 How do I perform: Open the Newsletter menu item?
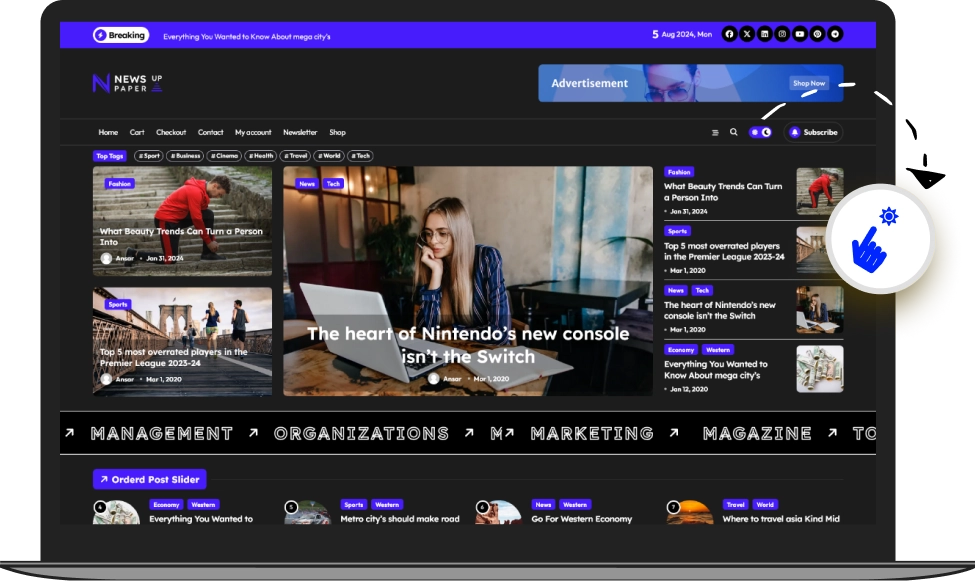[x=300, y=132]
